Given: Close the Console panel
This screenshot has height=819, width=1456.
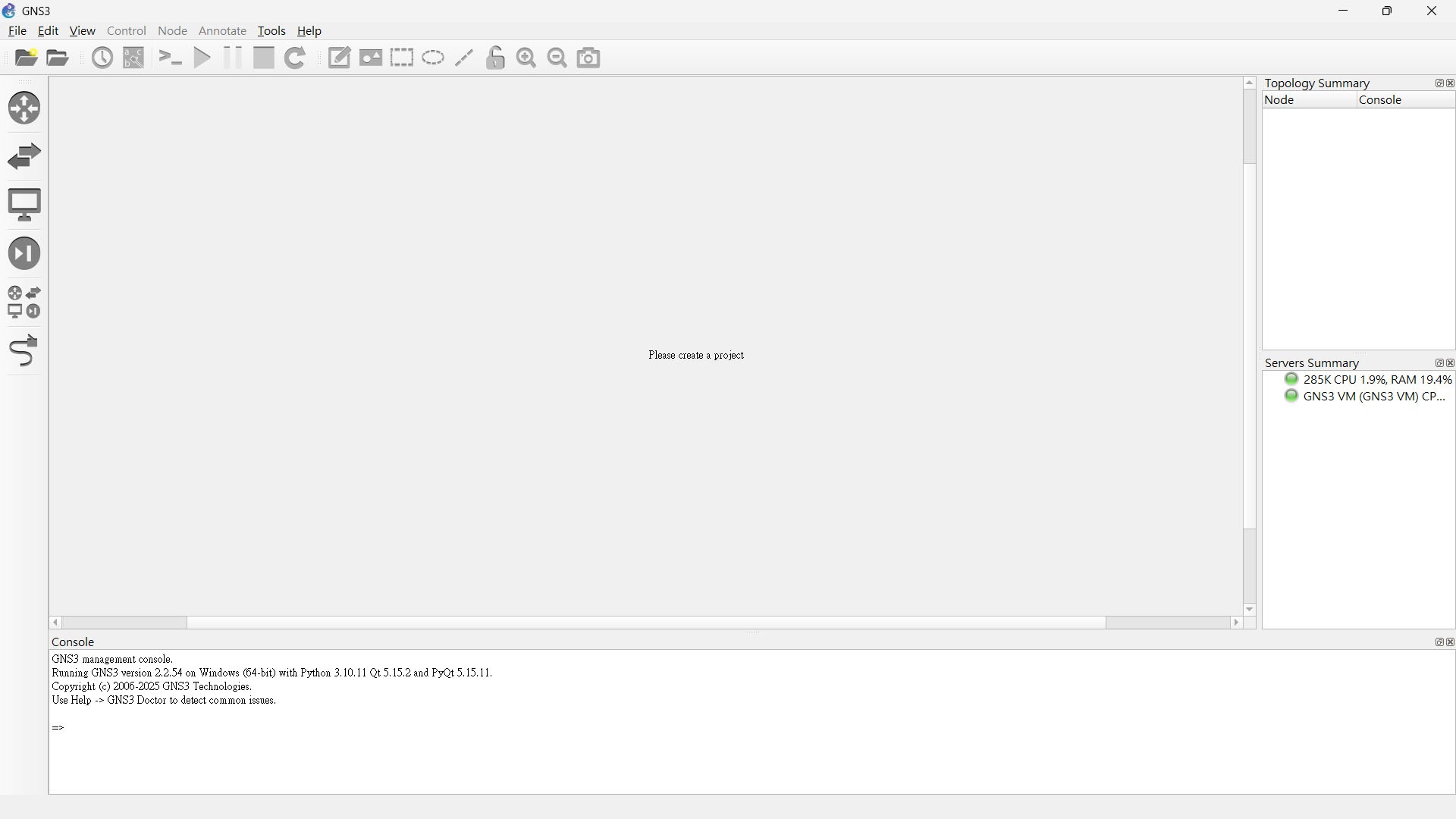Looking at the screenshot, I should pyautogui.click(x=1450, y=642).
